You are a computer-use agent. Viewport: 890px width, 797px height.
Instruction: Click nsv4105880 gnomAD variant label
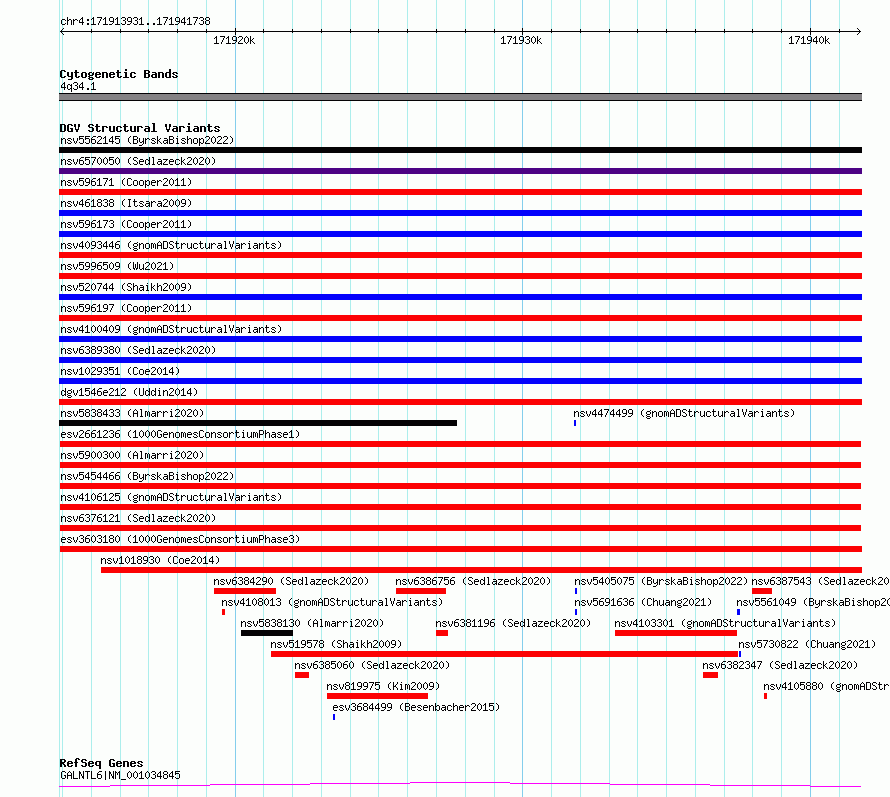pos(826,686)
